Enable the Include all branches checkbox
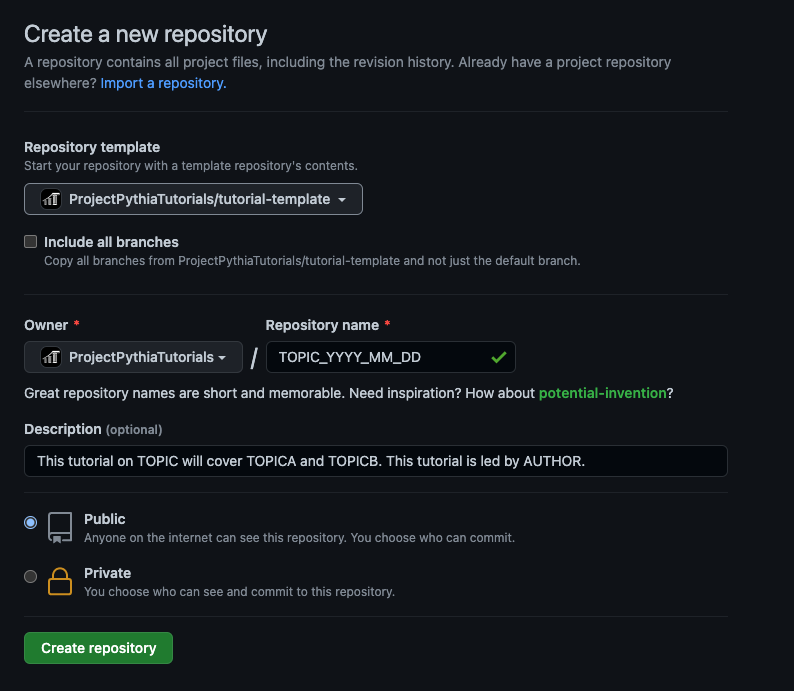Screen dimensions: 794x691 31,242
